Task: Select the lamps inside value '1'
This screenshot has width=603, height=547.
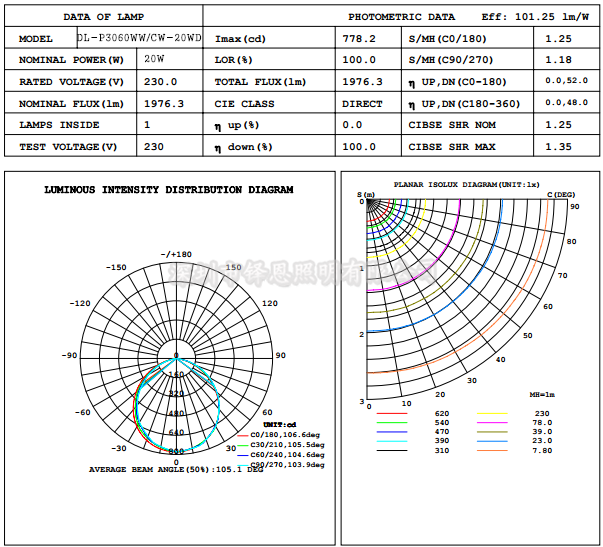Action: tap(147, 125)
